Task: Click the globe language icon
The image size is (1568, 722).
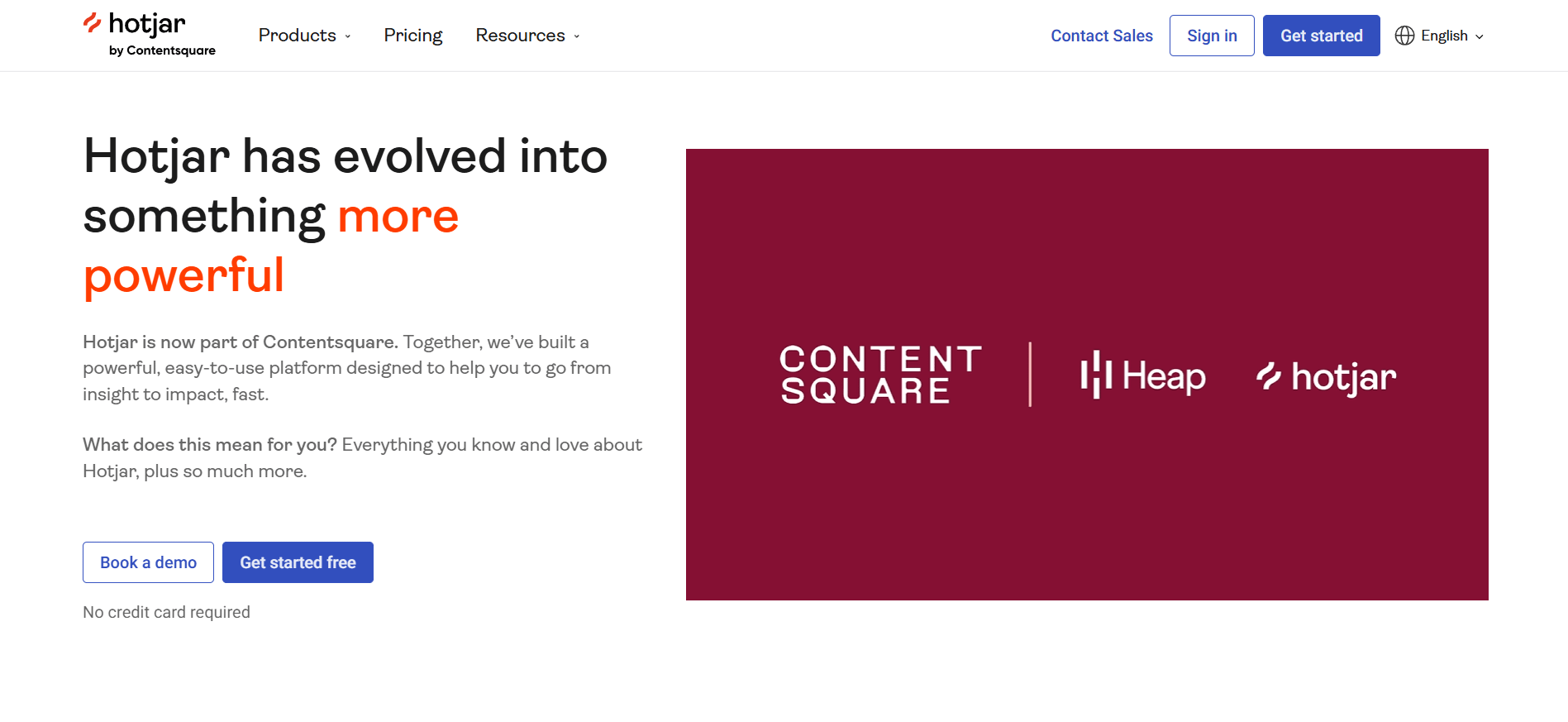Action: point(1404,36)
